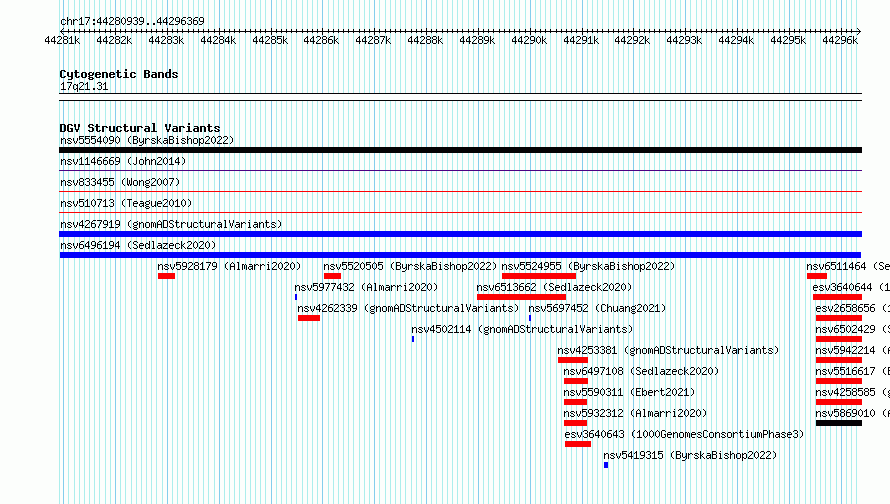Click the DGV Structural Variants track title

pyautogui.click(x=140, y=128)
